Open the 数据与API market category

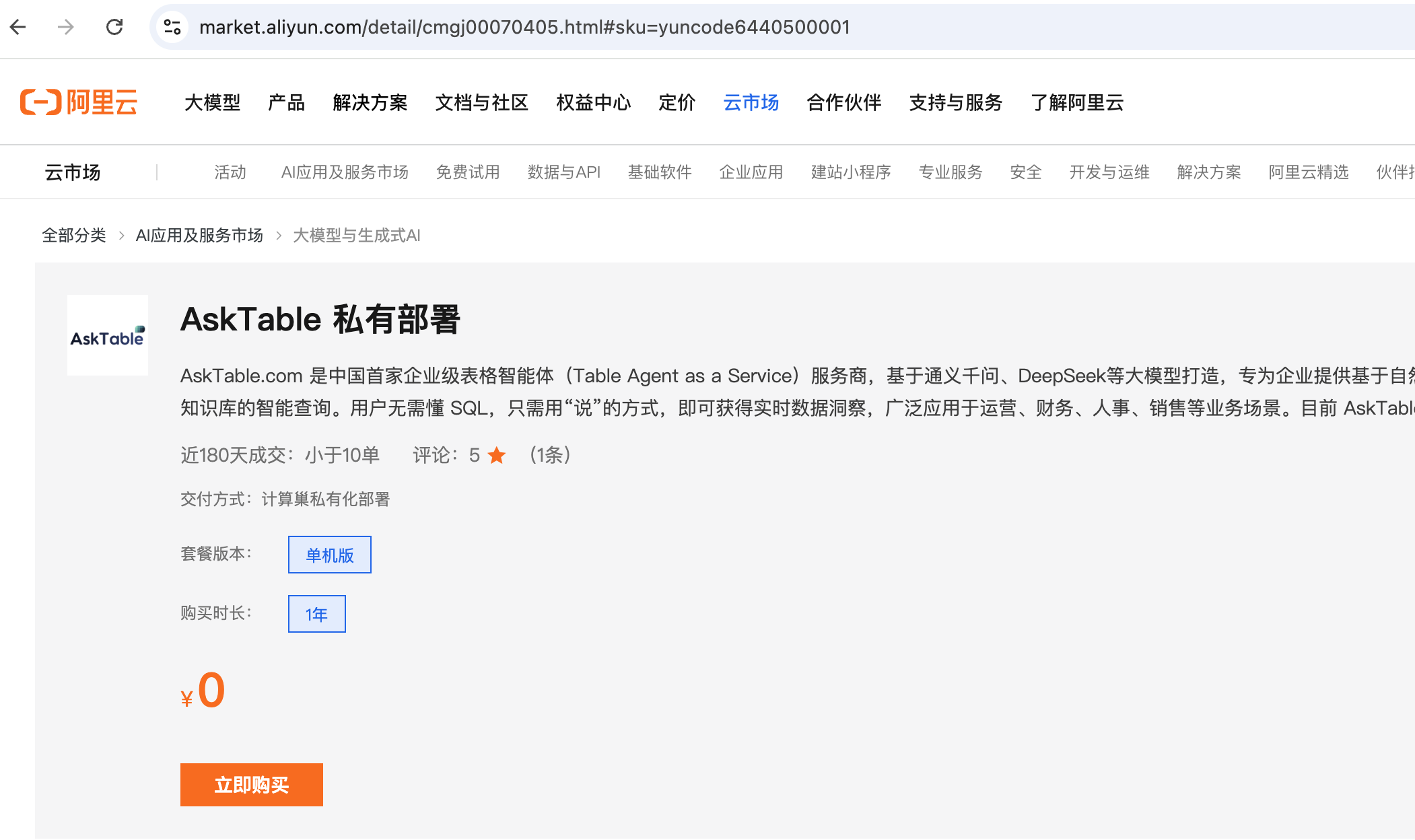tap(563, 172)
